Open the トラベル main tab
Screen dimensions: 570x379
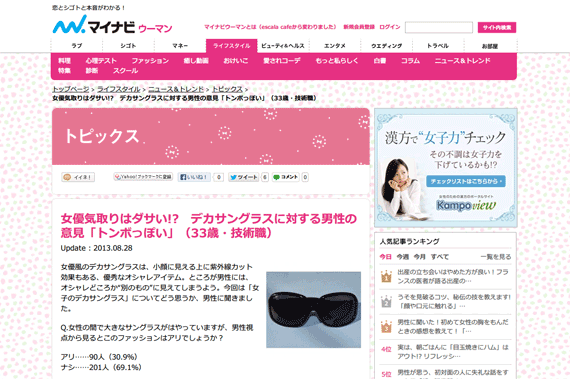[438, 46]
